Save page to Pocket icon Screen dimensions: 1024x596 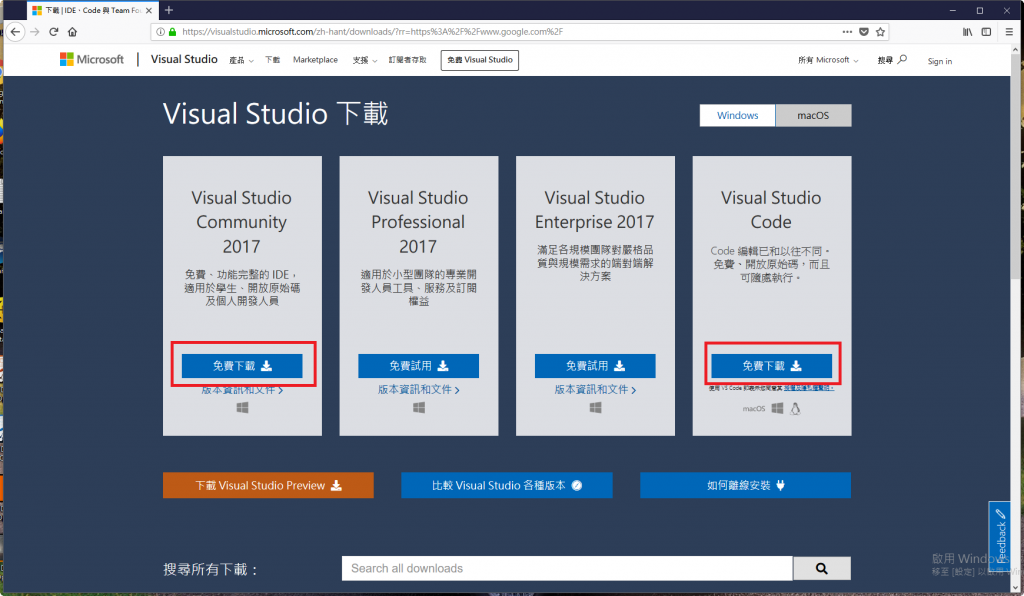tap(863, 31)
